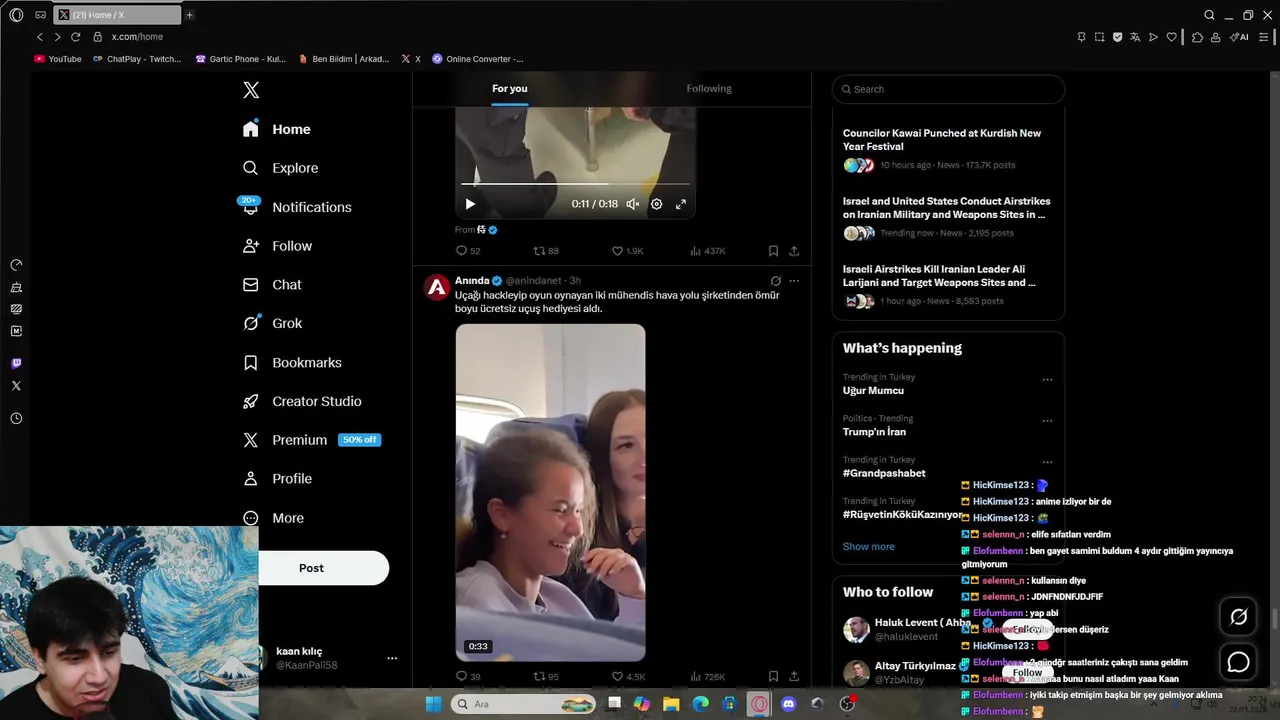Image resolution: width=1280 pixels, height=720 pixels.
Task: Open the #Grandpashabet trending hashtag
Action: click(x=884, y=473)
